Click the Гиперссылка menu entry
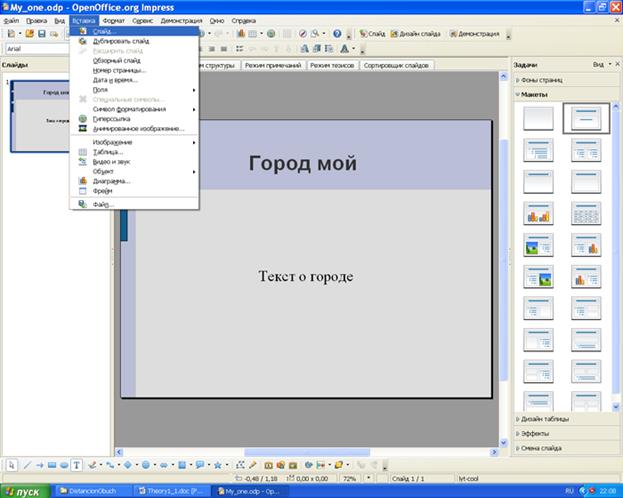Image resolution: width=623 pixels, height=498 pixels. tap(112, 118)
